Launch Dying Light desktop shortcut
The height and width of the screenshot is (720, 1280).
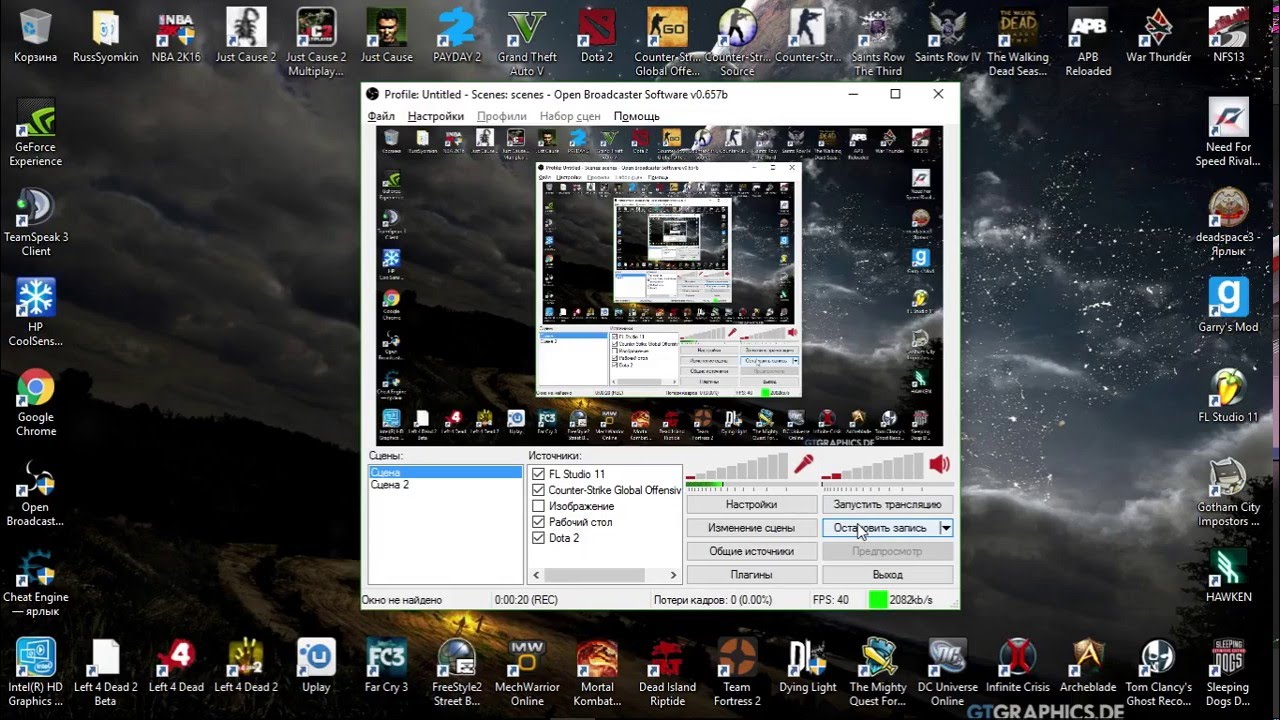coord(808,666)
